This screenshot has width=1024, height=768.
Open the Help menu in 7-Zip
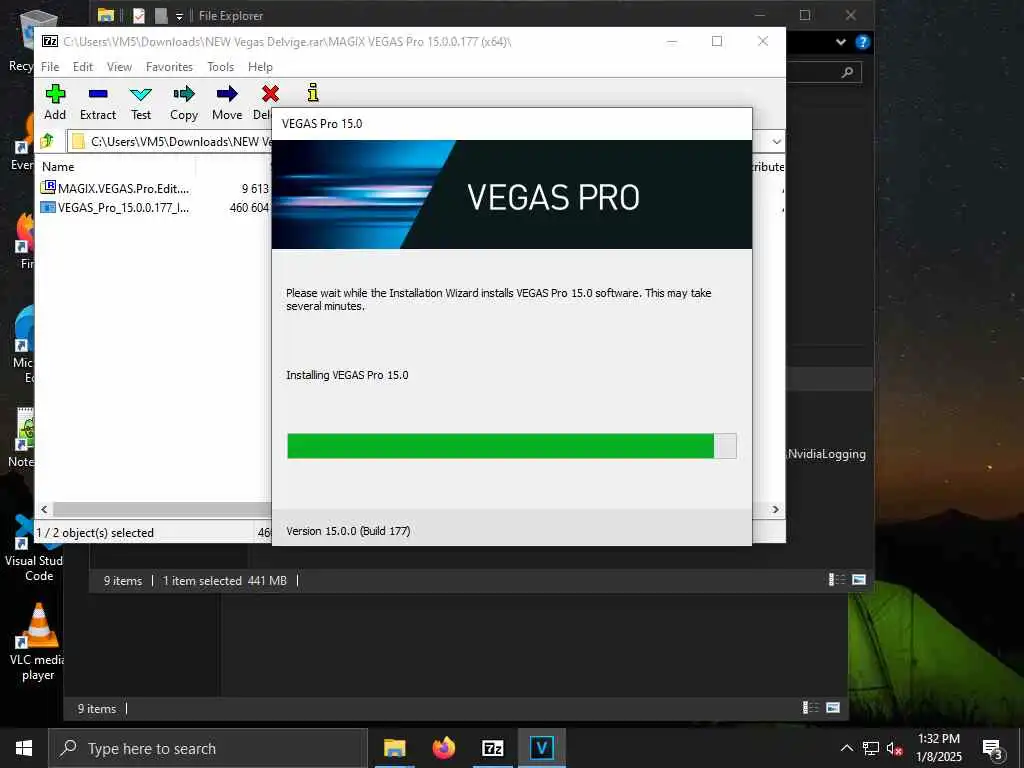[x=260, y=67]
